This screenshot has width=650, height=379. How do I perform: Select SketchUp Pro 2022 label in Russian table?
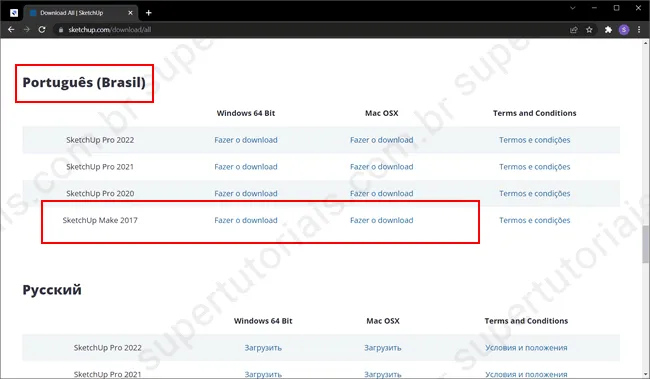click(x=108, y=348)
